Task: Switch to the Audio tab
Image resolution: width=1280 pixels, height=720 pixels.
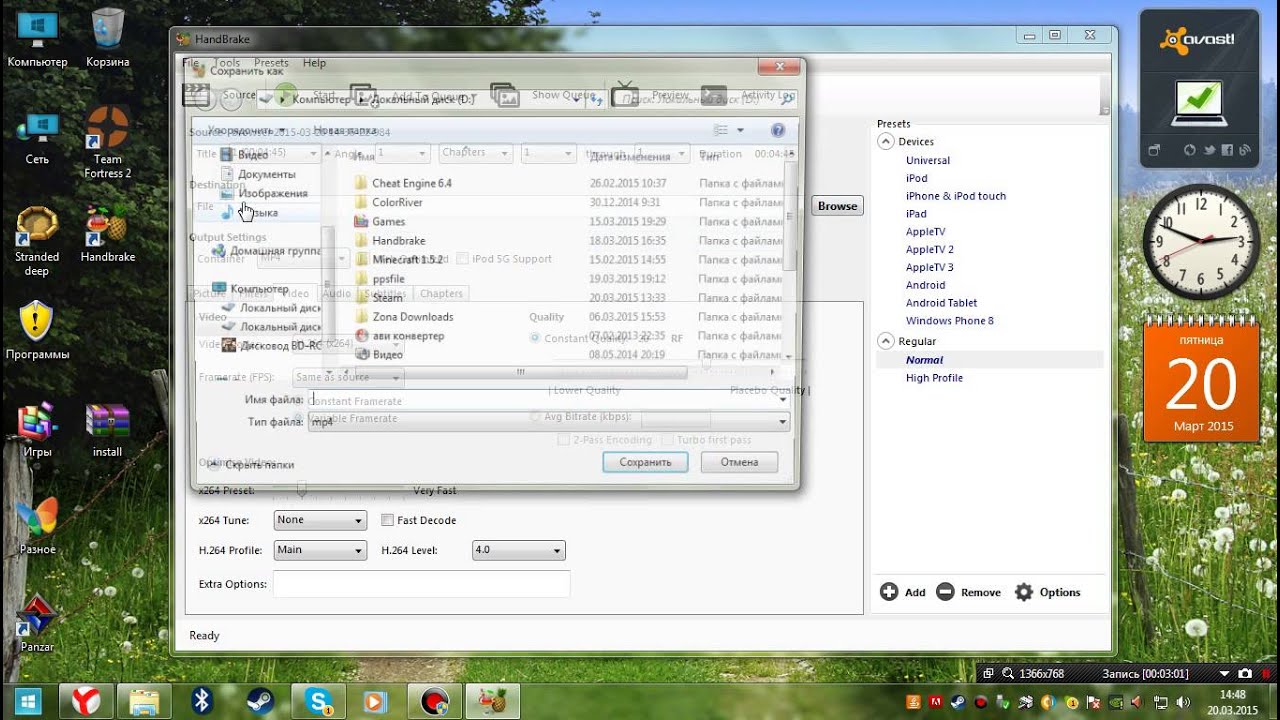Action: (336, 294)
